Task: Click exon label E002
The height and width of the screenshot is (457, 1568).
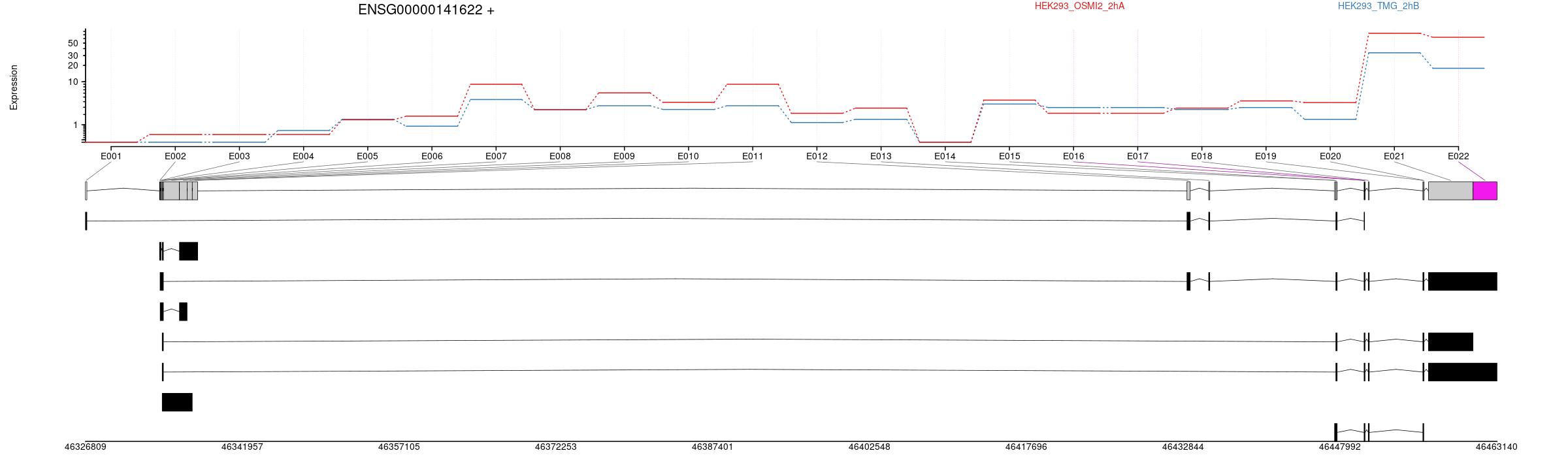Action: pyautogui.click(x=175, y=156)
